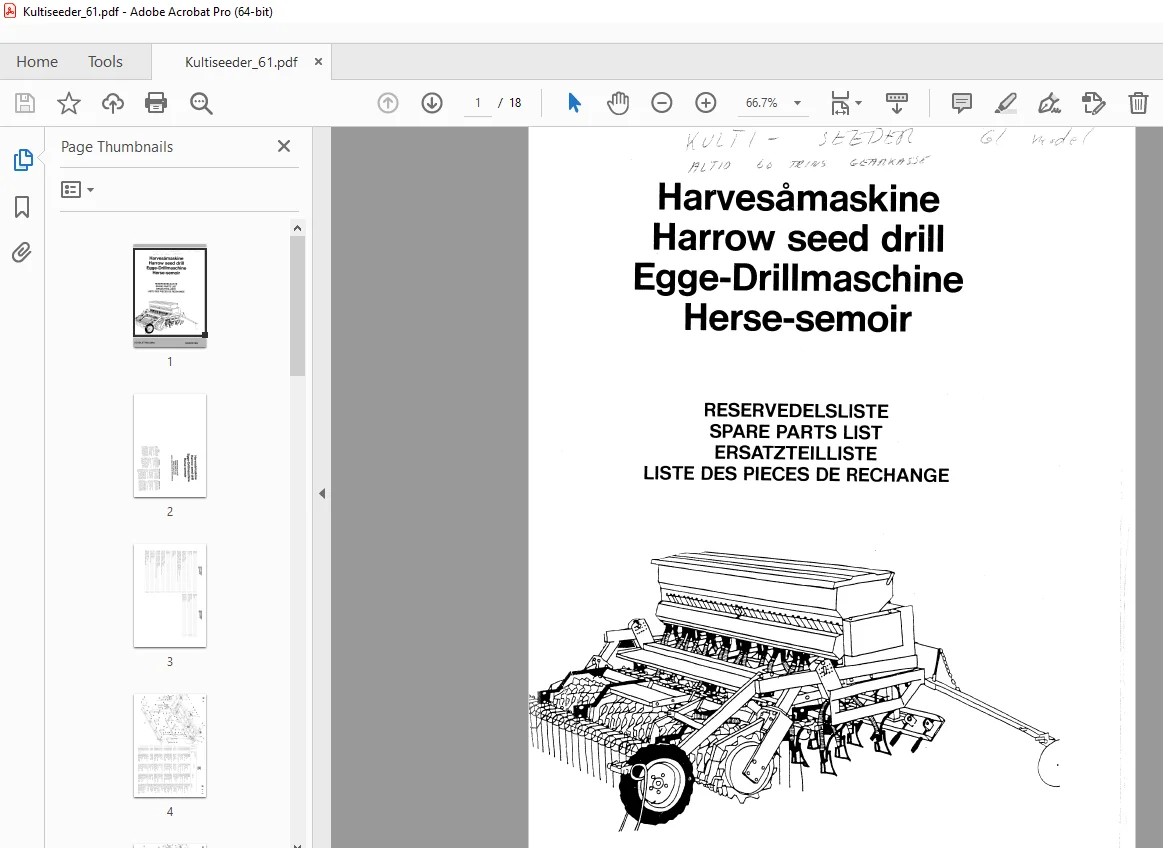Upload file to cloud icon
This screenshot has height=848, width=1163.
point(113,103)
